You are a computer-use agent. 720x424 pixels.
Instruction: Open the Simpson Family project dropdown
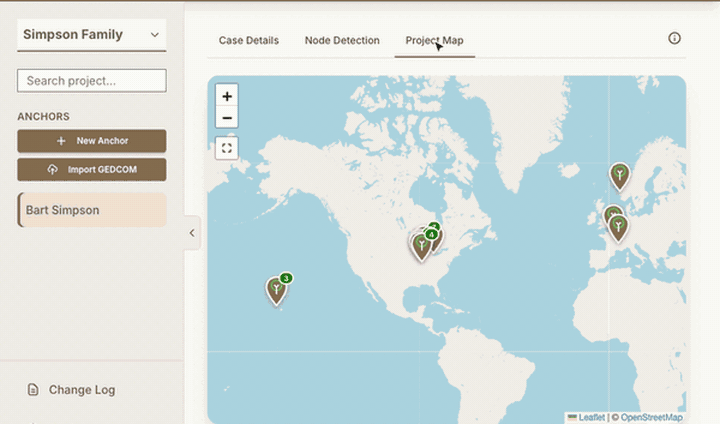tap(92, 35)
